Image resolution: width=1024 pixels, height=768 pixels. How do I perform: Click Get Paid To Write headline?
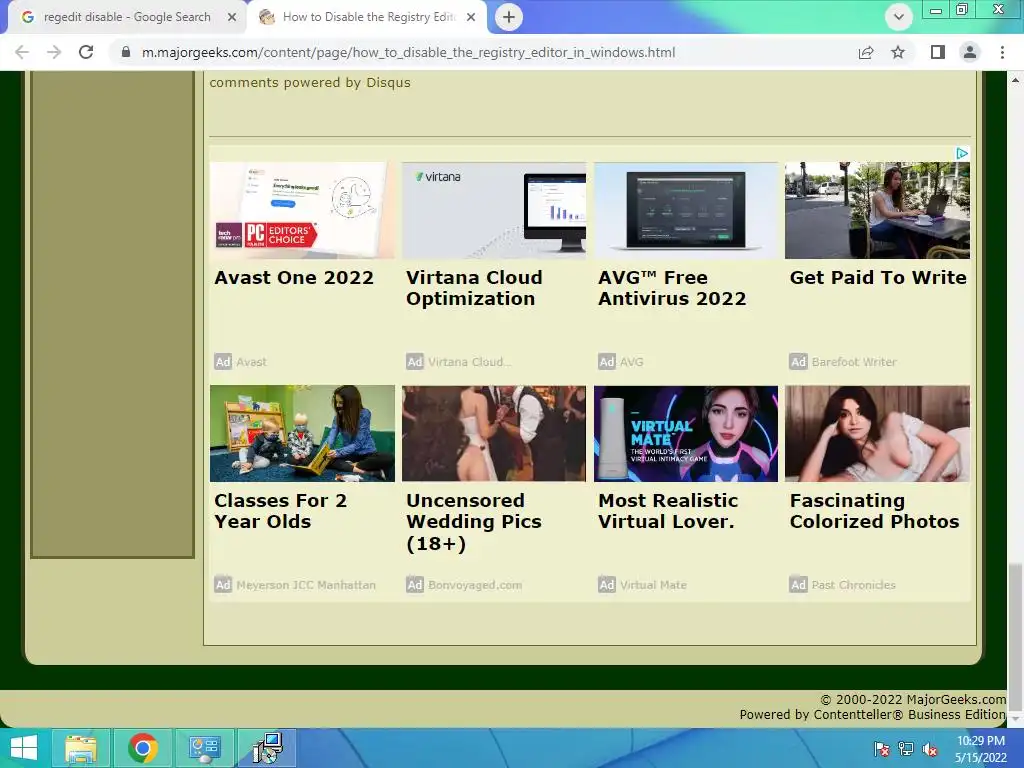(878, 278)
